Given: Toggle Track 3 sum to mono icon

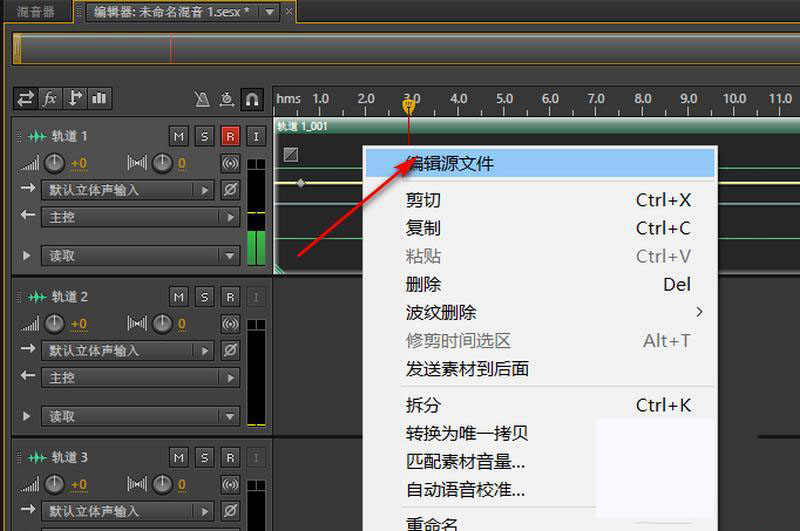Looking at the screenshot, I should pyautogui.click(x=230, y=485).
